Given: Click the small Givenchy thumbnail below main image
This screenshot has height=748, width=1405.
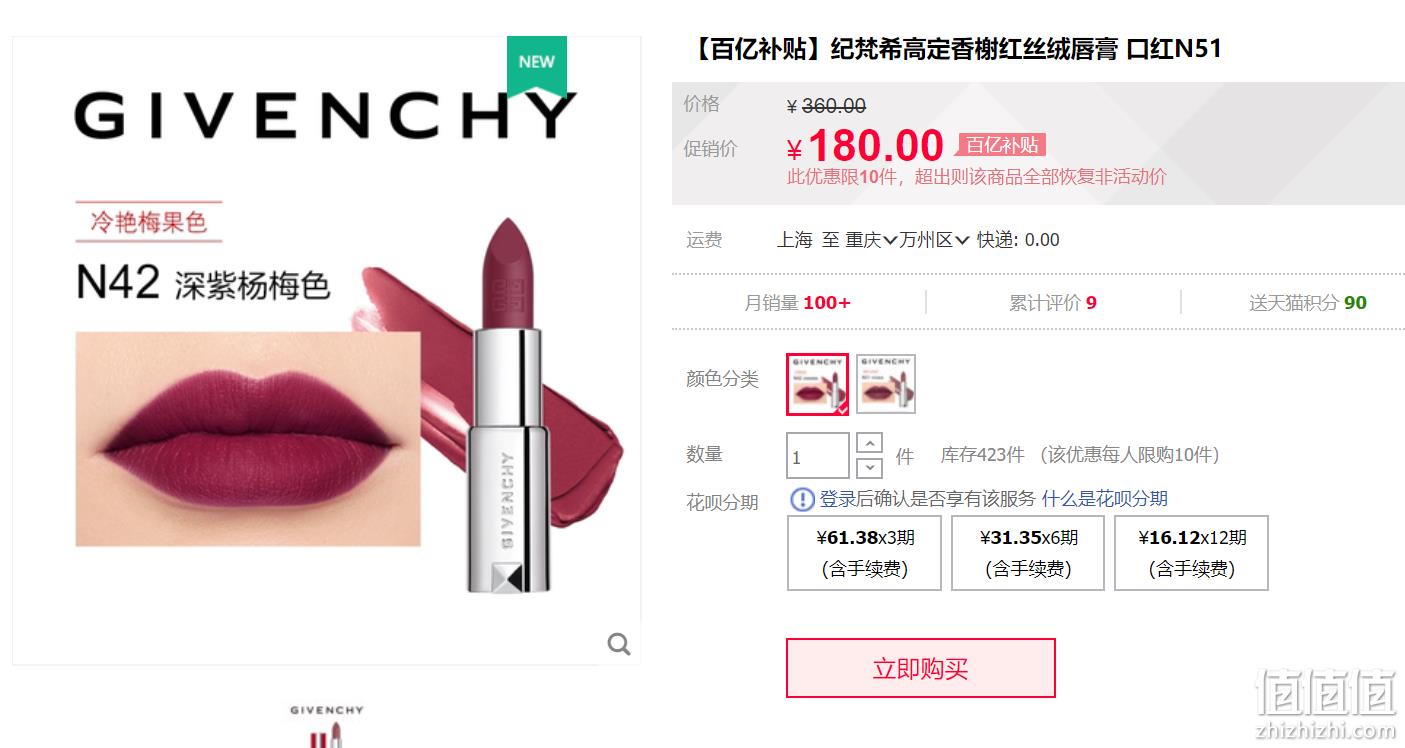Looking at the screenshot, I should (327, 727).
